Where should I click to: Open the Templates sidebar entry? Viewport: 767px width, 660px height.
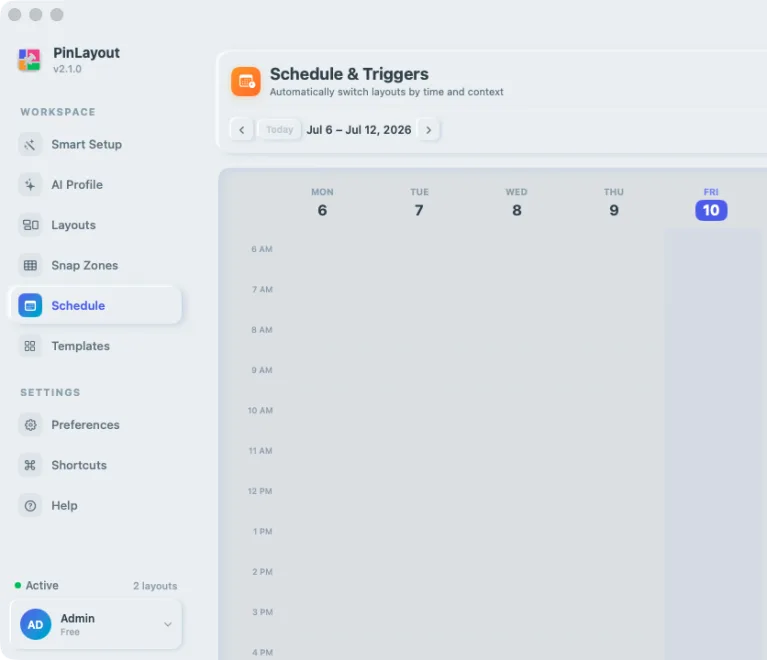[x=95, y=346]
